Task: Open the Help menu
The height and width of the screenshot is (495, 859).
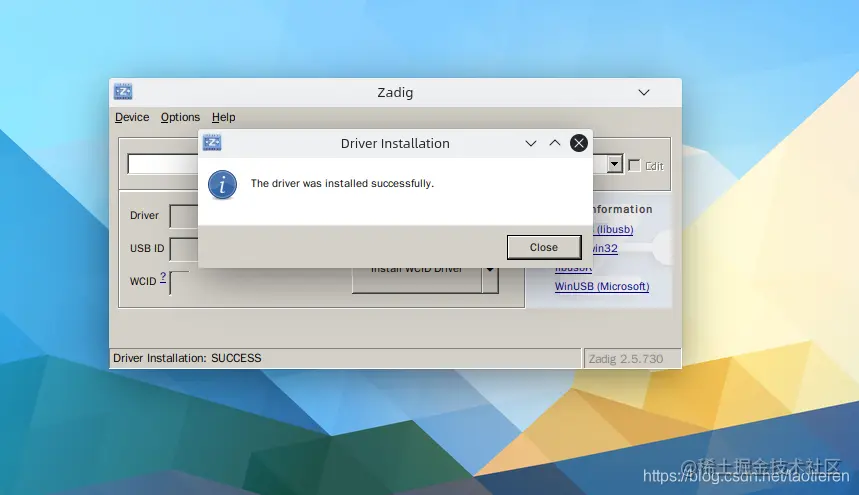Action: point(224,117)
